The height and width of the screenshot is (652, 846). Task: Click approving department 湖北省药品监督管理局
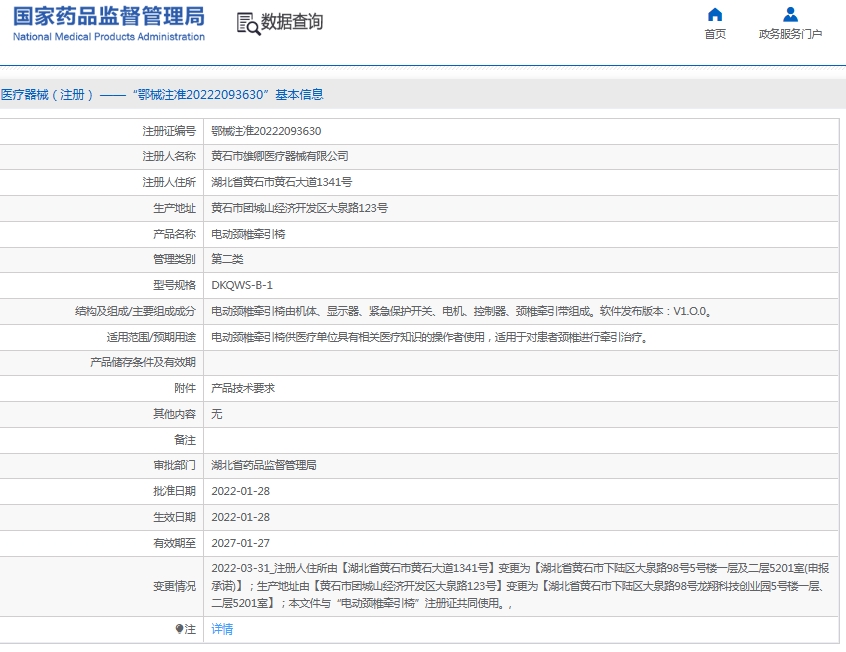point(264,465)
